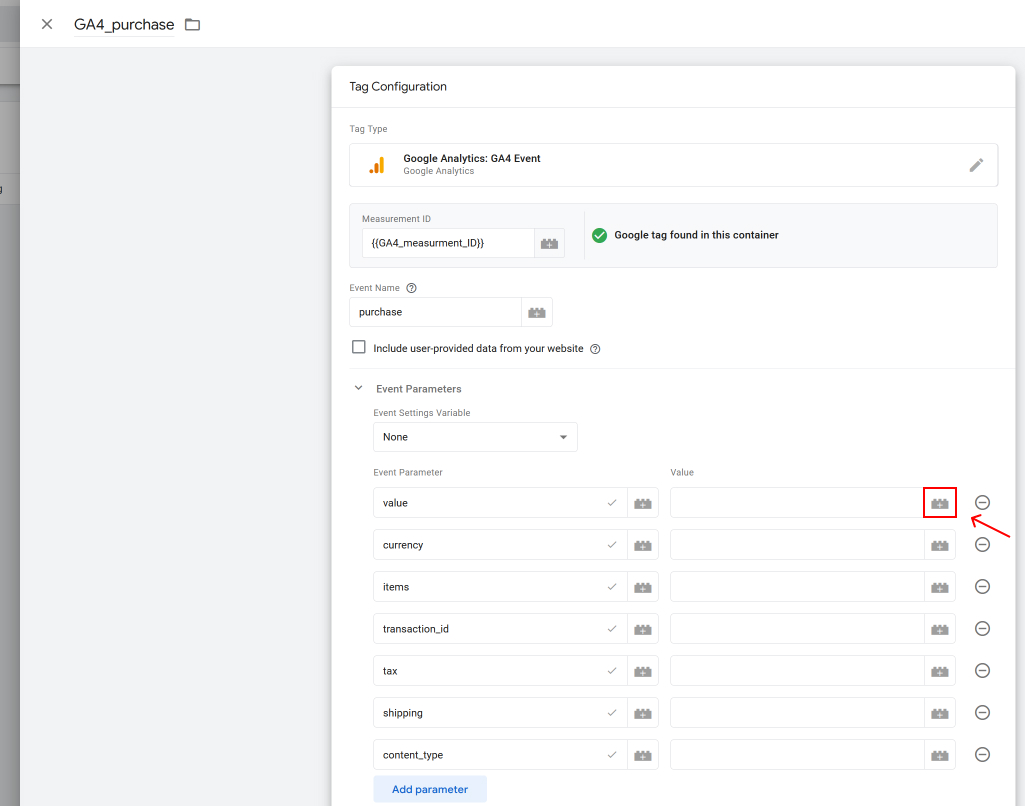Edit the content_type Value field
Viewport: 1025px width, 806px height.
click(797, 754)
